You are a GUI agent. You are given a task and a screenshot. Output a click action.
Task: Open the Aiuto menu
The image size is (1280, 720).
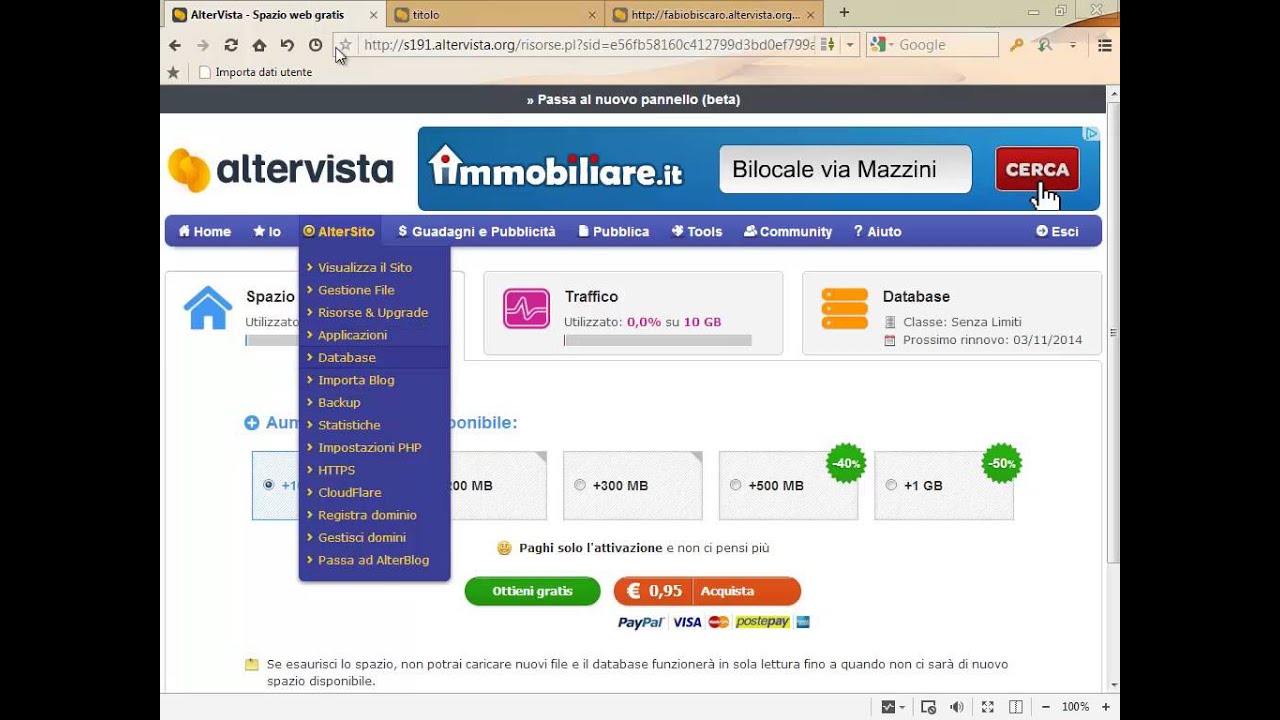[x=877, y=231]
